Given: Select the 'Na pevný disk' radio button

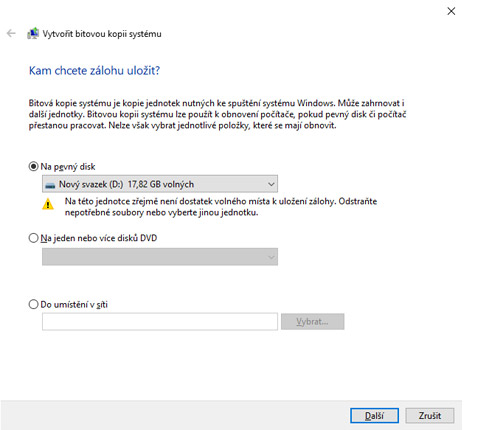Looking at the screenshot, I should [33, 166].
